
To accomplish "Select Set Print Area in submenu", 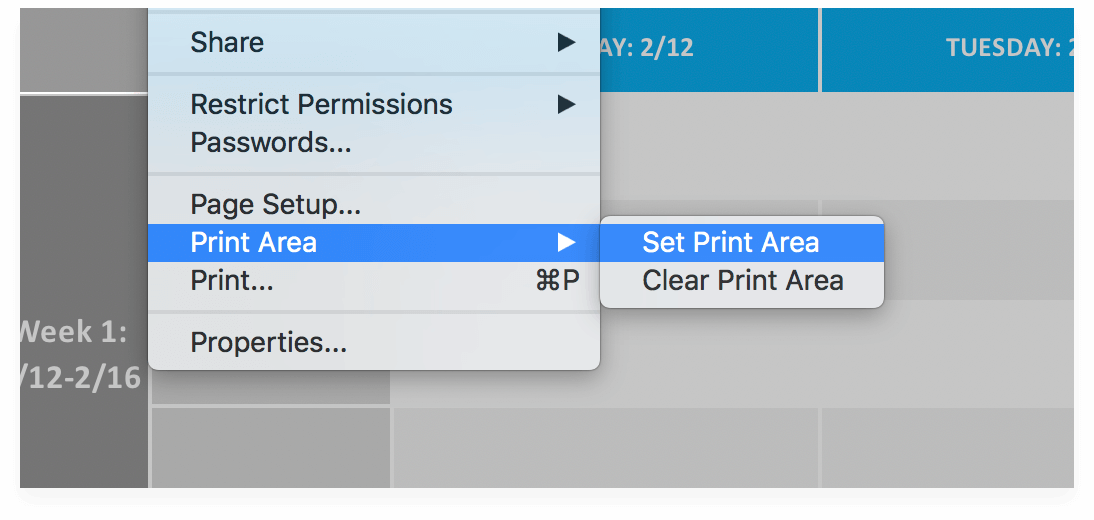I will 730,243.
